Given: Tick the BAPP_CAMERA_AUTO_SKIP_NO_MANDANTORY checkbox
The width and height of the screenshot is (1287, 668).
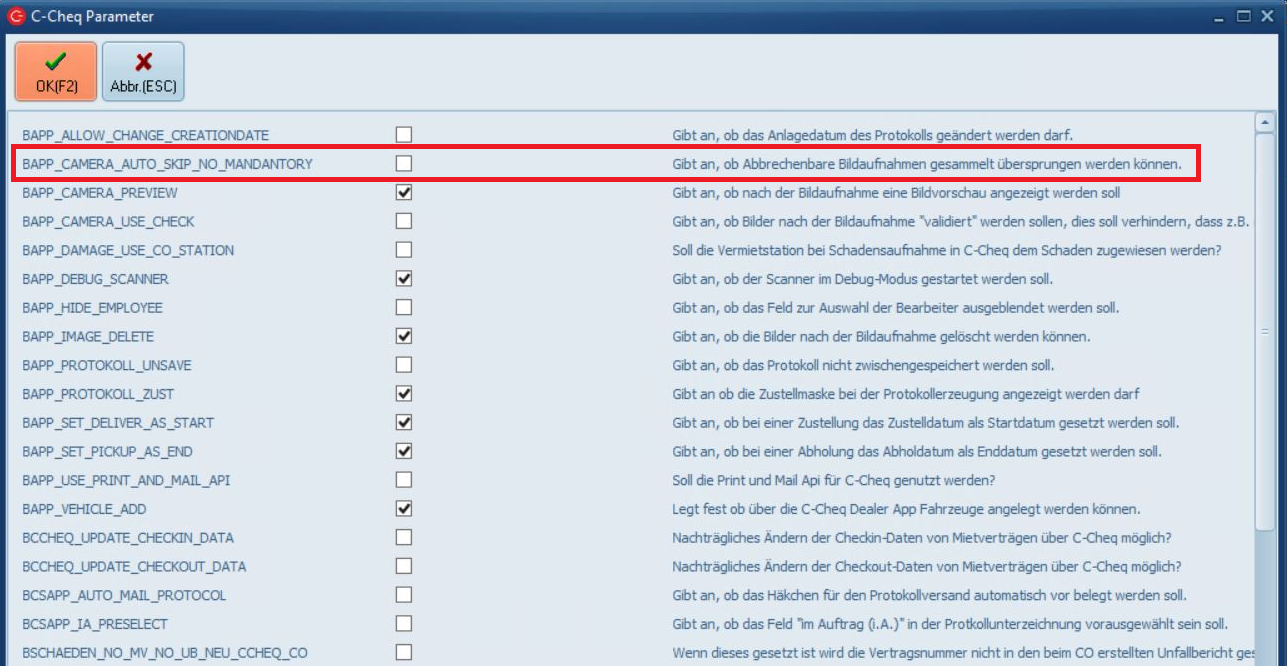Looking at the screenshot, I should [404, 163].
